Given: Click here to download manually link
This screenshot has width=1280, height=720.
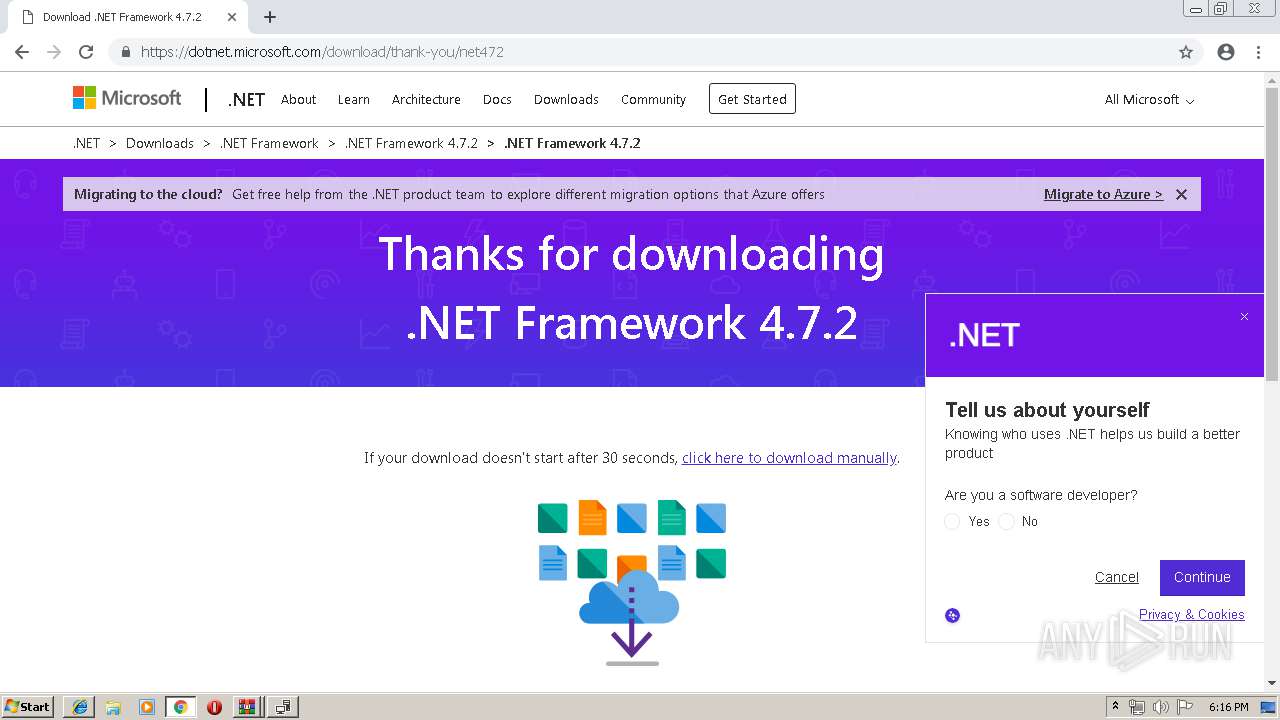Looking at the screenshot, I should tap(789, 458).
